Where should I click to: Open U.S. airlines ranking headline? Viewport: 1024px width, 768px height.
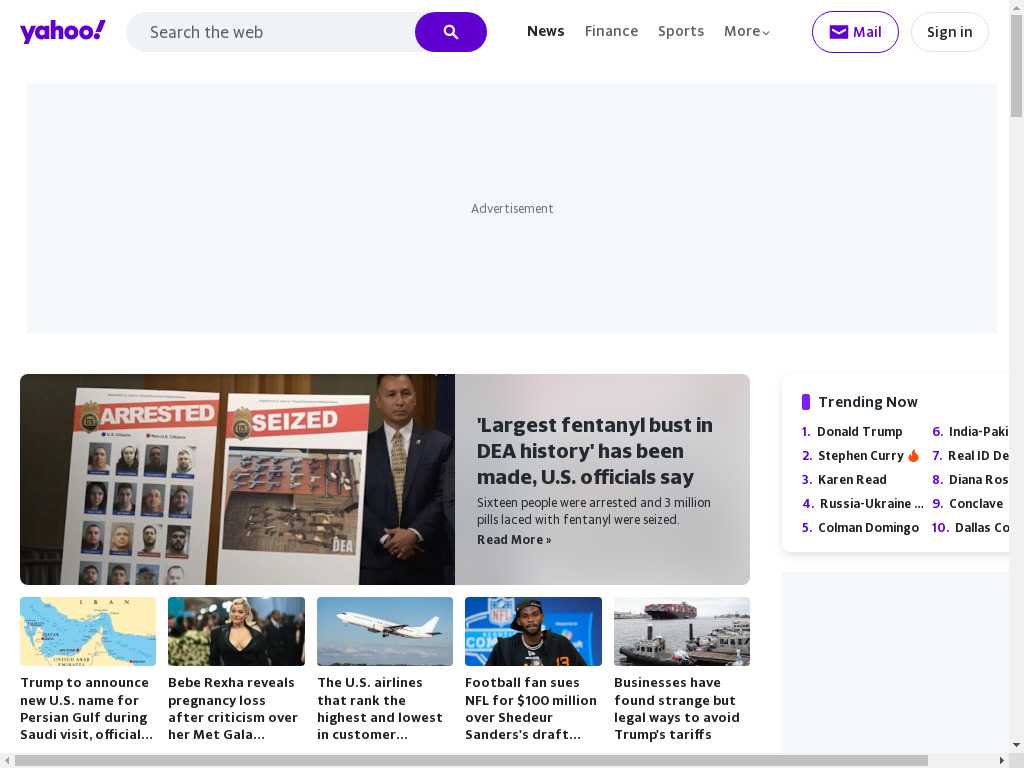coord(380,709)
